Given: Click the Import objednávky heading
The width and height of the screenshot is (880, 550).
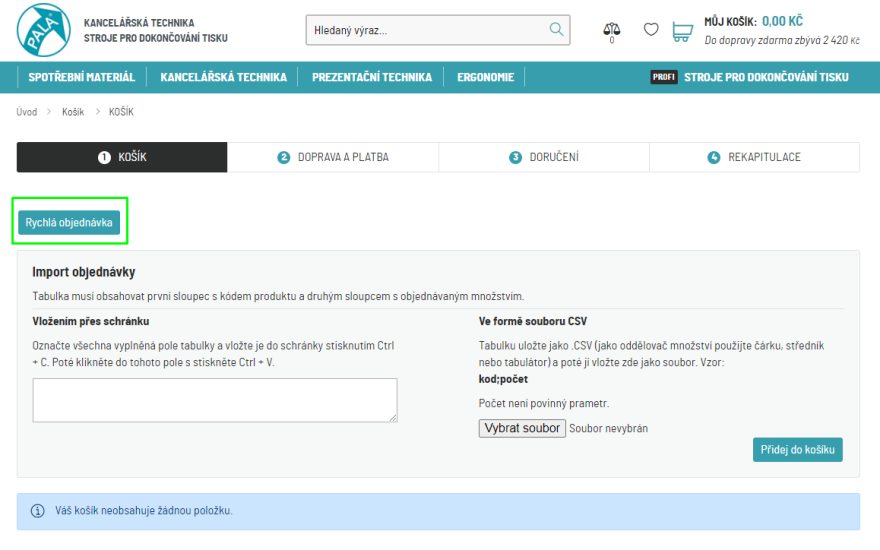Looking at the screenshot, I should coord(84,272).
